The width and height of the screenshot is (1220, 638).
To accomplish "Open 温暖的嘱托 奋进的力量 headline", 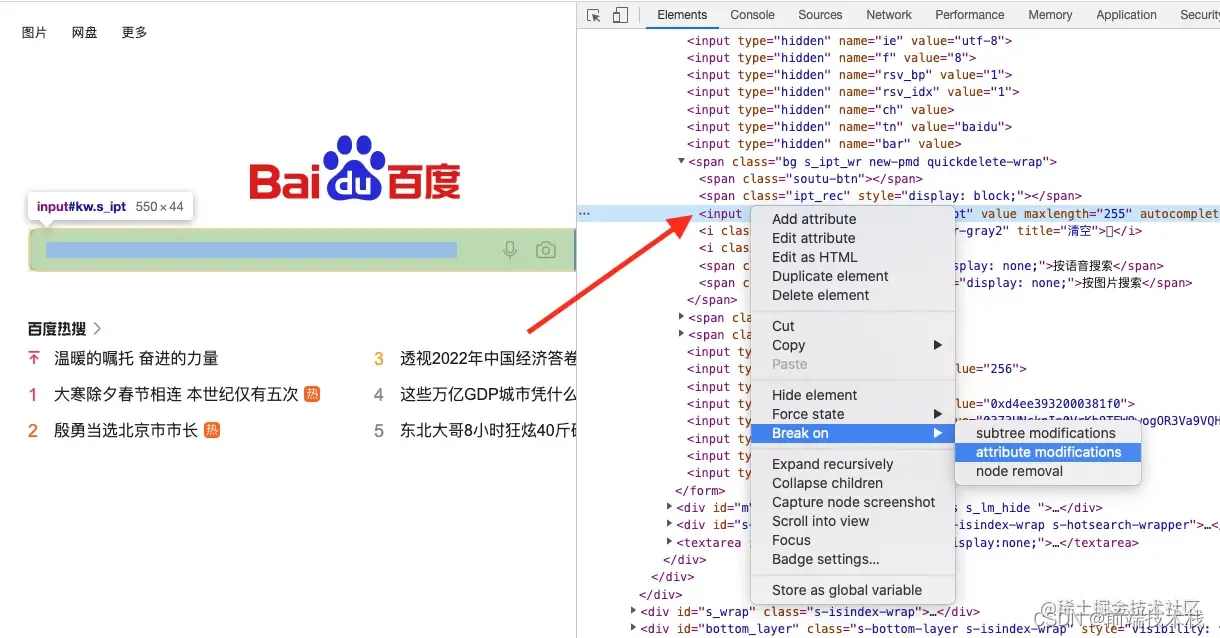I will coord(136,358).
